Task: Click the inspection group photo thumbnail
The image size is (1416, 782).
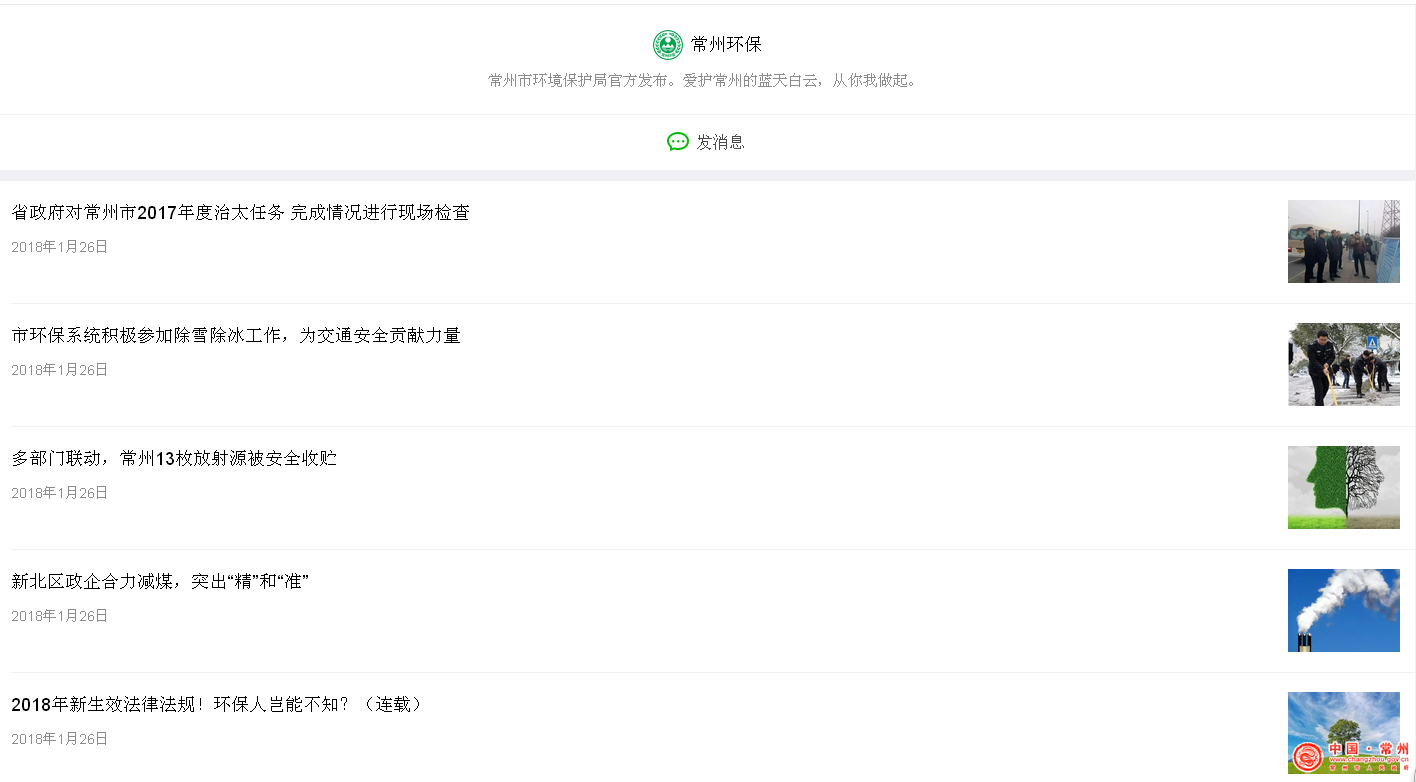Action: (x=1343, y=241)
